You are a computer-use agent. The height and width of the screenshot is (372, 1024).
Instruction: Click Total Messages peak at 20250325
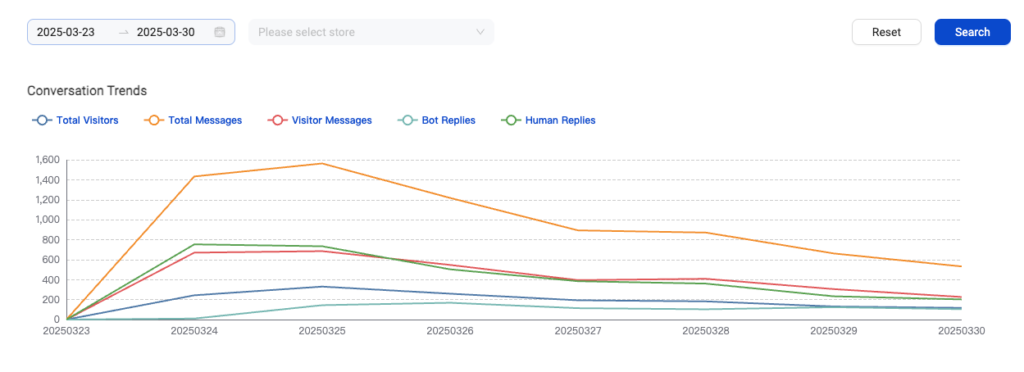tap(322, 163)
